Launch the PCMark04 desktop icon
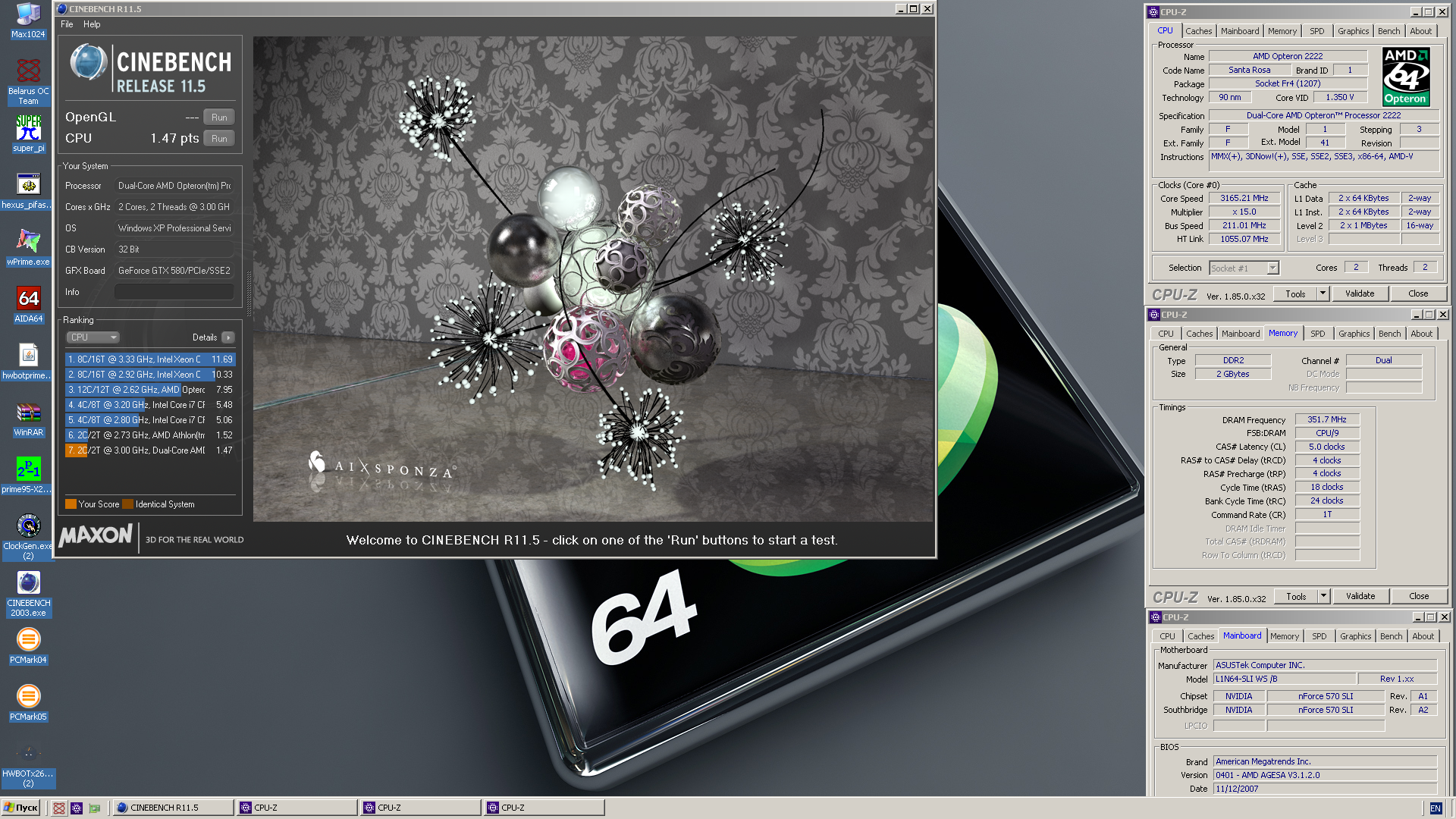The height and width of the screenshot is (819, 1456). [x=28, y=645]
